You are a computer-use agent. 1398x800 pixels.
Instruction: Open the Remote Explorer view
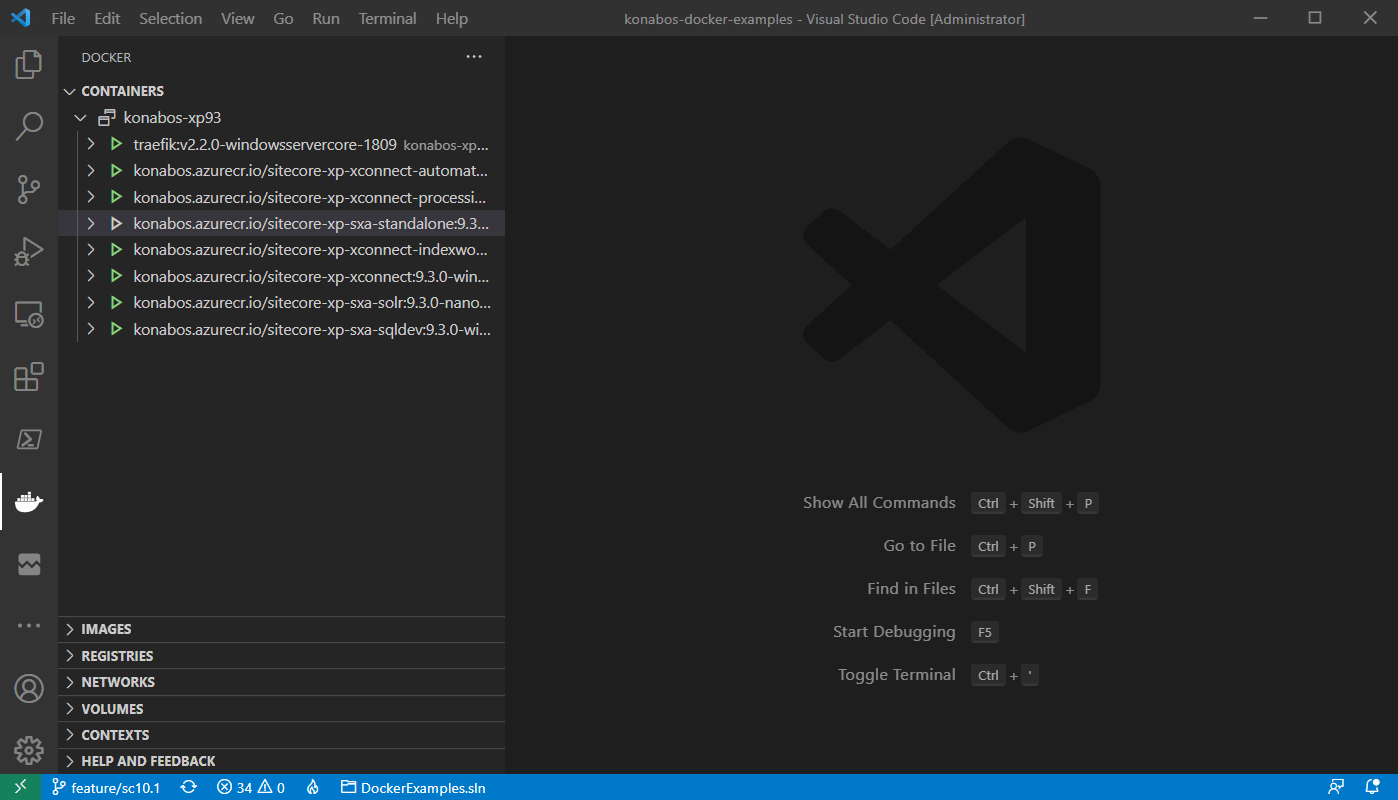pyautogui.click(x=29, y=315)
